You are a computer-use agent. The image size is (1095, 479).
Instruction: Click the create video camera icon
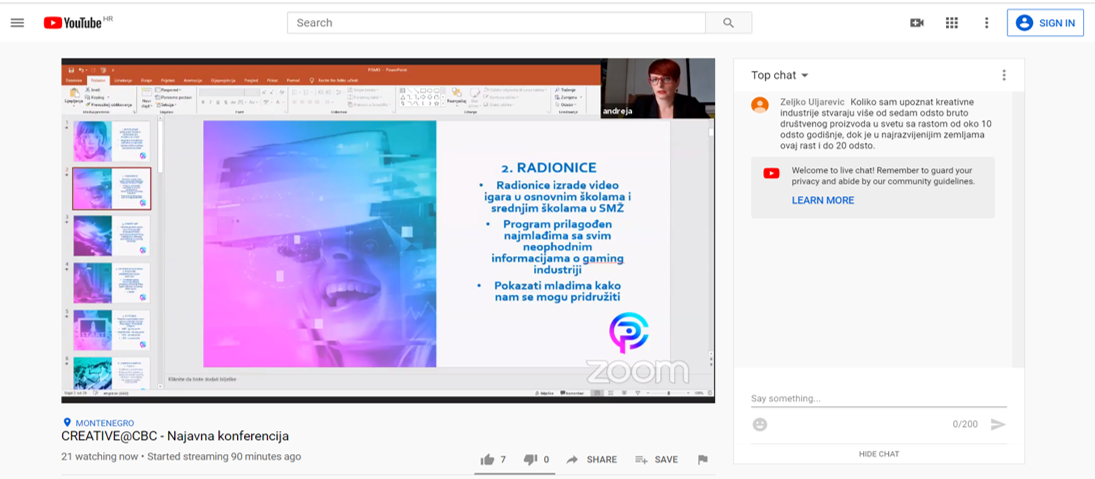click(916, 23)
